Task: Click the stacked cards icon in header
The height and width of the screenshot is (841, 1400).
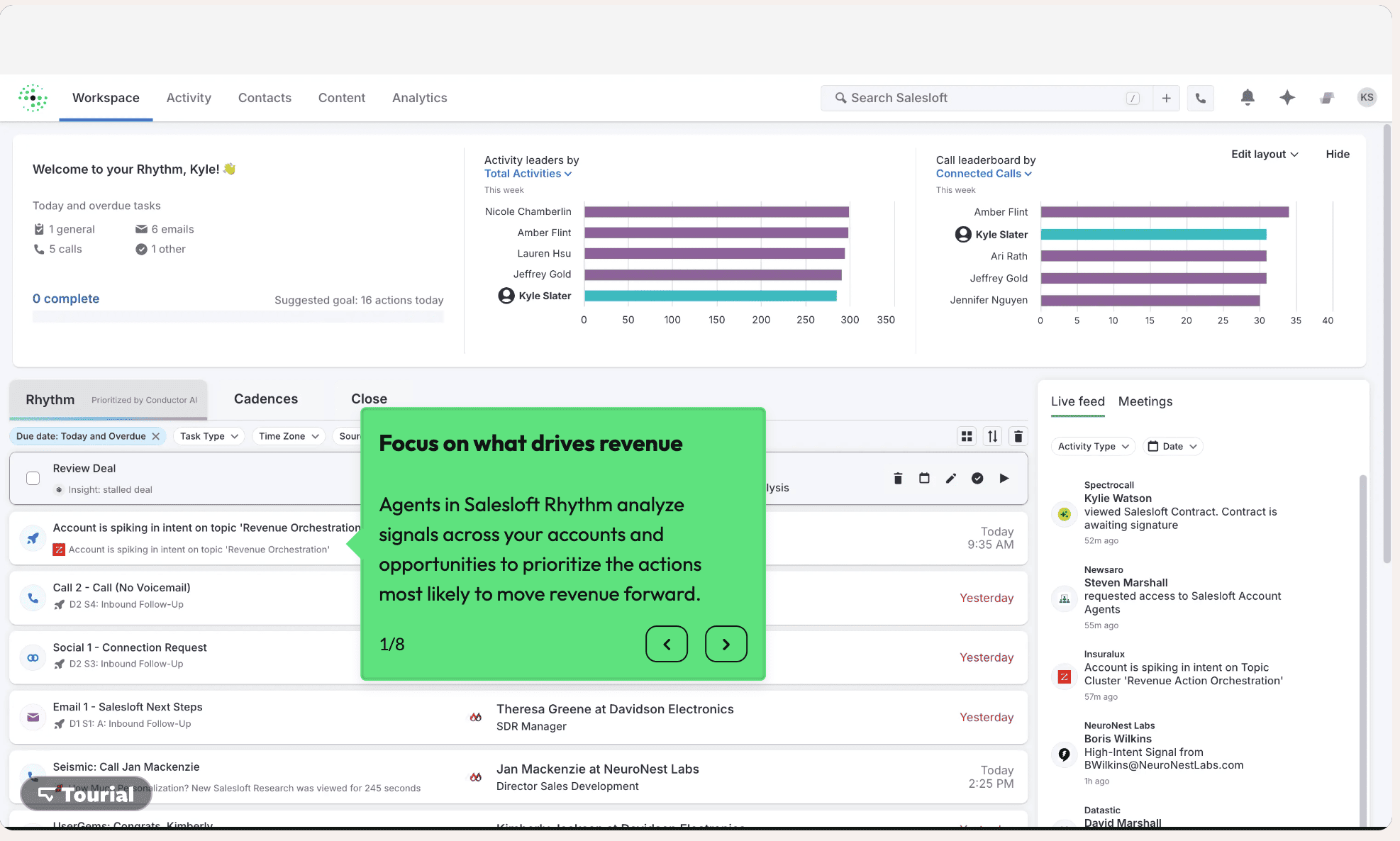Action: coord(1327,98)
